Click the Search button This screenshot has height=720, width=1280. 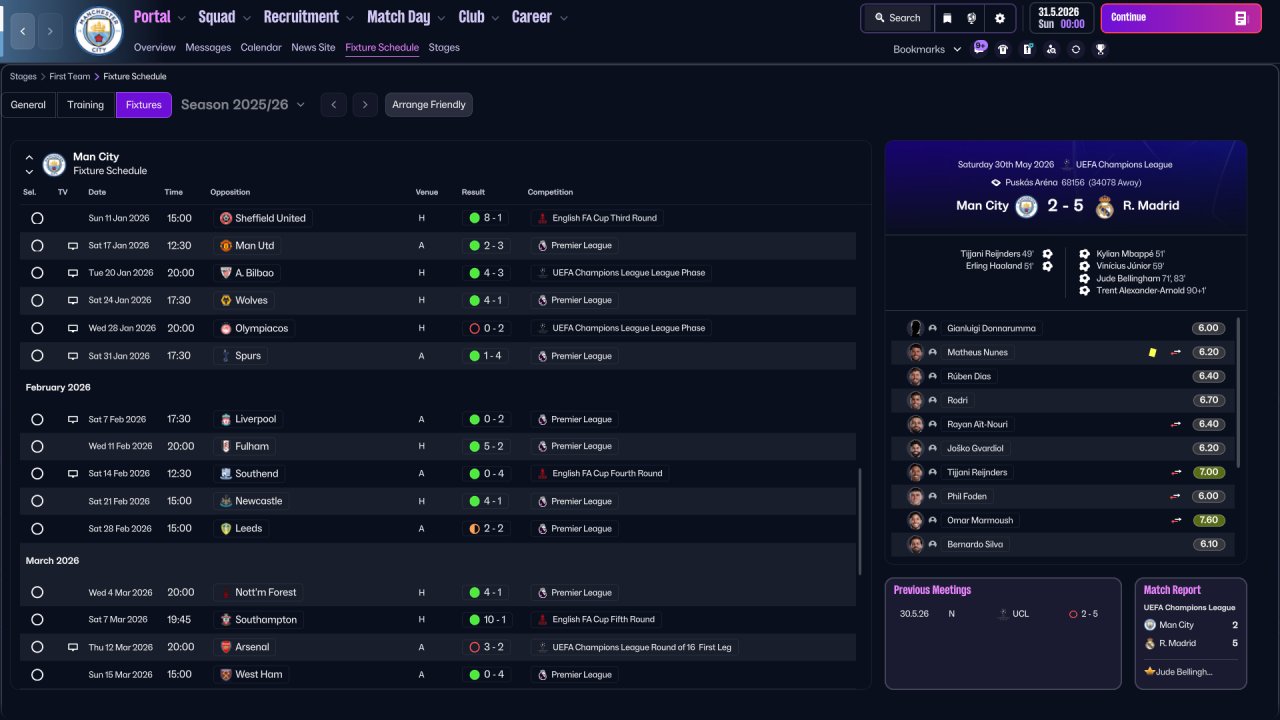point(897,18)
